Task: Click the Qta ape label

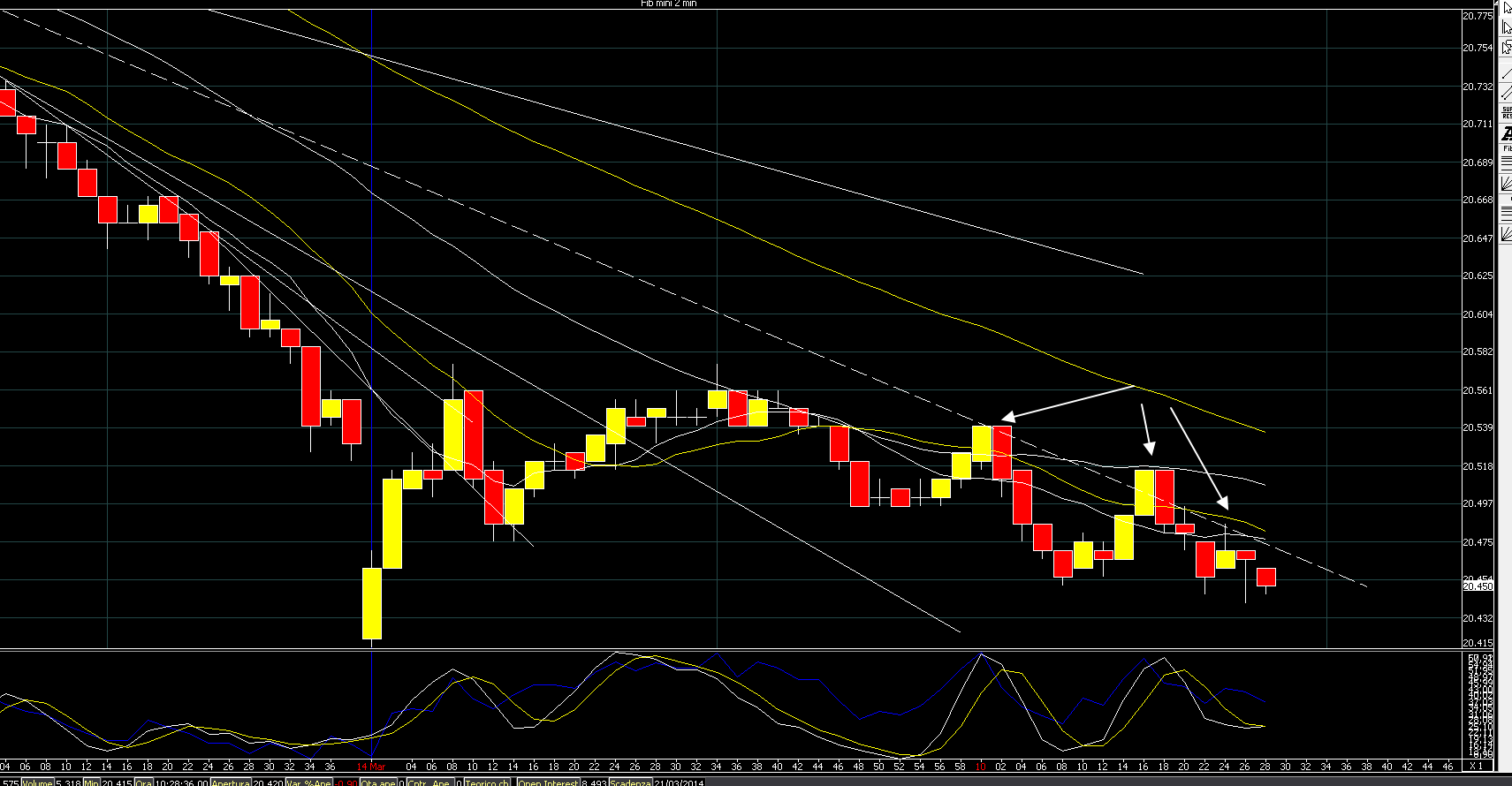Action: point(378,782)
